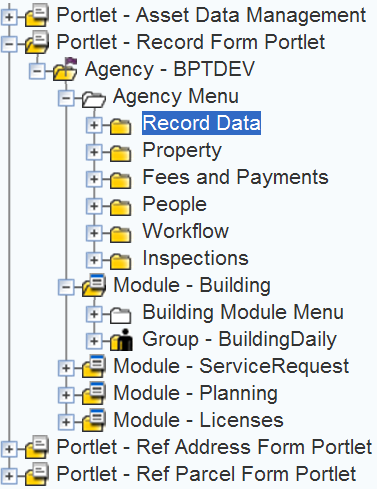Collapse the Agency Menu node
The width and height of the screenshot is (377, 489).
pos(66,98)
